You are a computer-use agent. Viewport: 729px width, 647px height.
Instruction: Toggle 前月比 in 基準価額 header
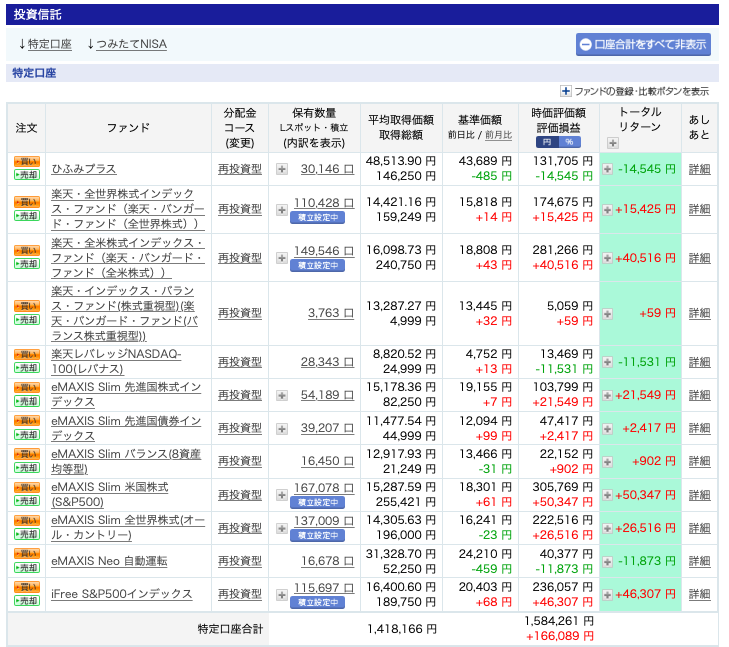coord(498,135)
